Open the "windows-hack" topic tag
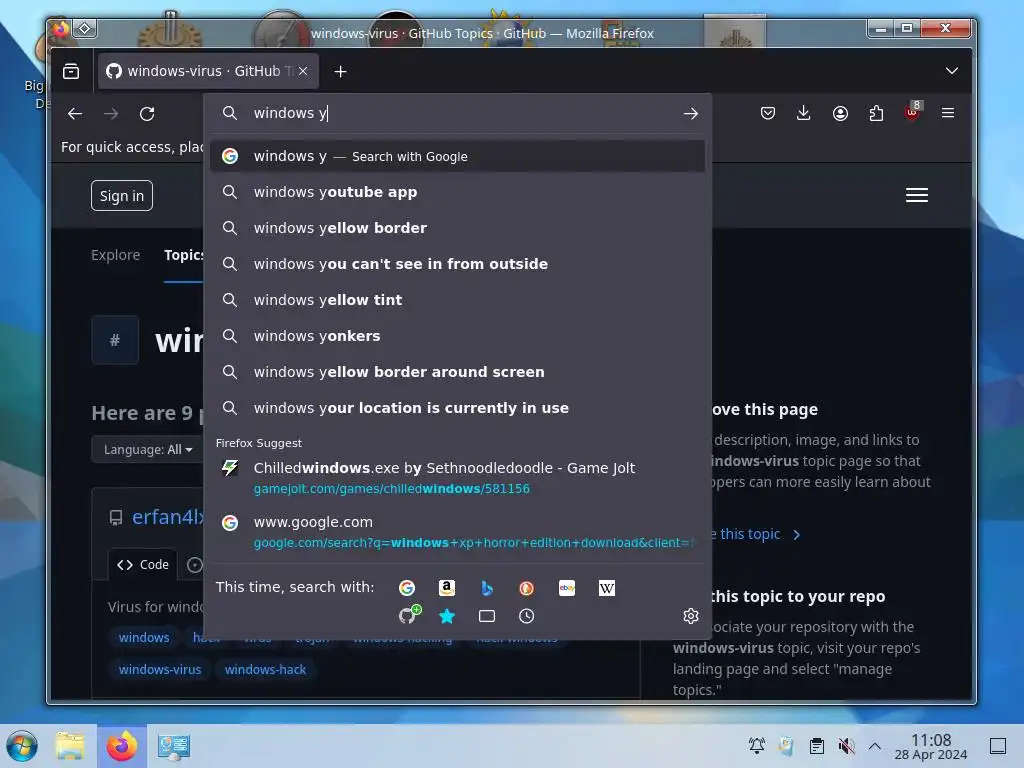The image size is (1024, 768). [x=265, y=669]
